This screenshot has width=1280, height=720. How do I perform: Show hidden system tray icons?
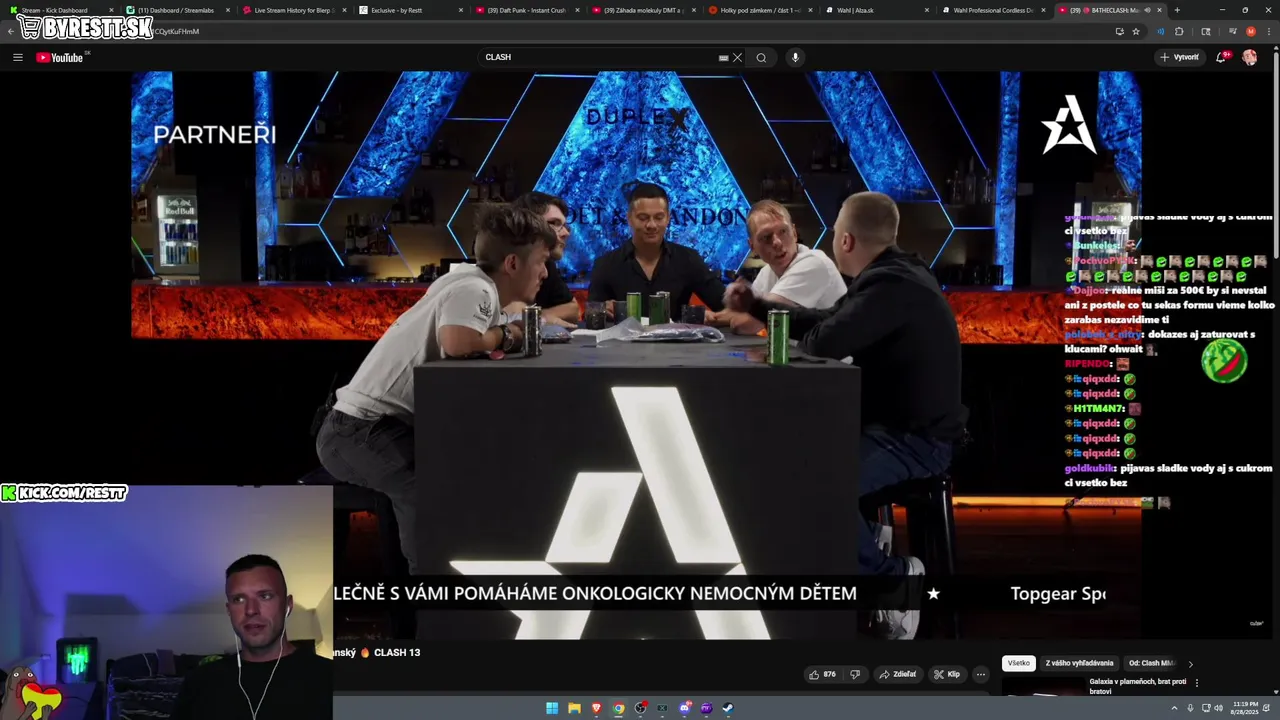[x=1175, y=708]
